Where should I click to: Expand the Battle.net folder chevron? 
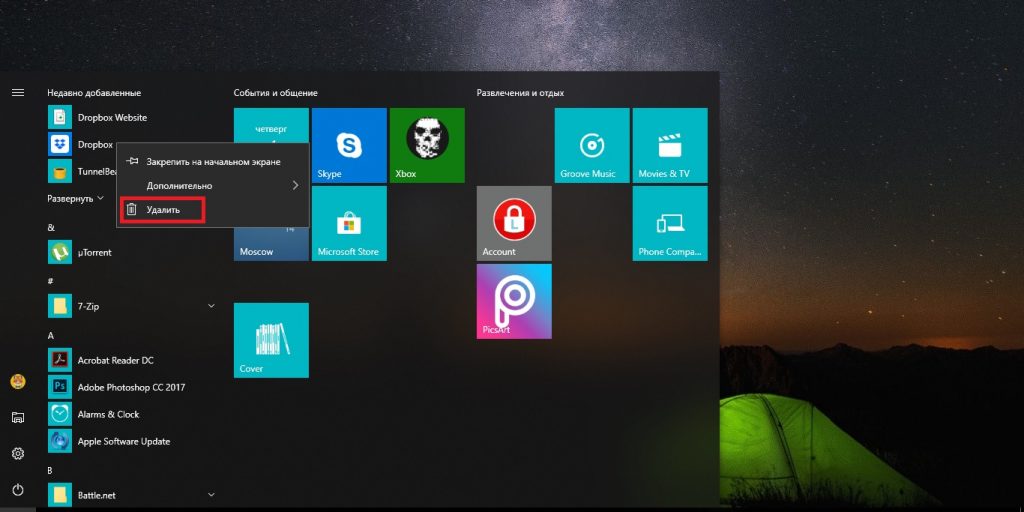[211, 495]
